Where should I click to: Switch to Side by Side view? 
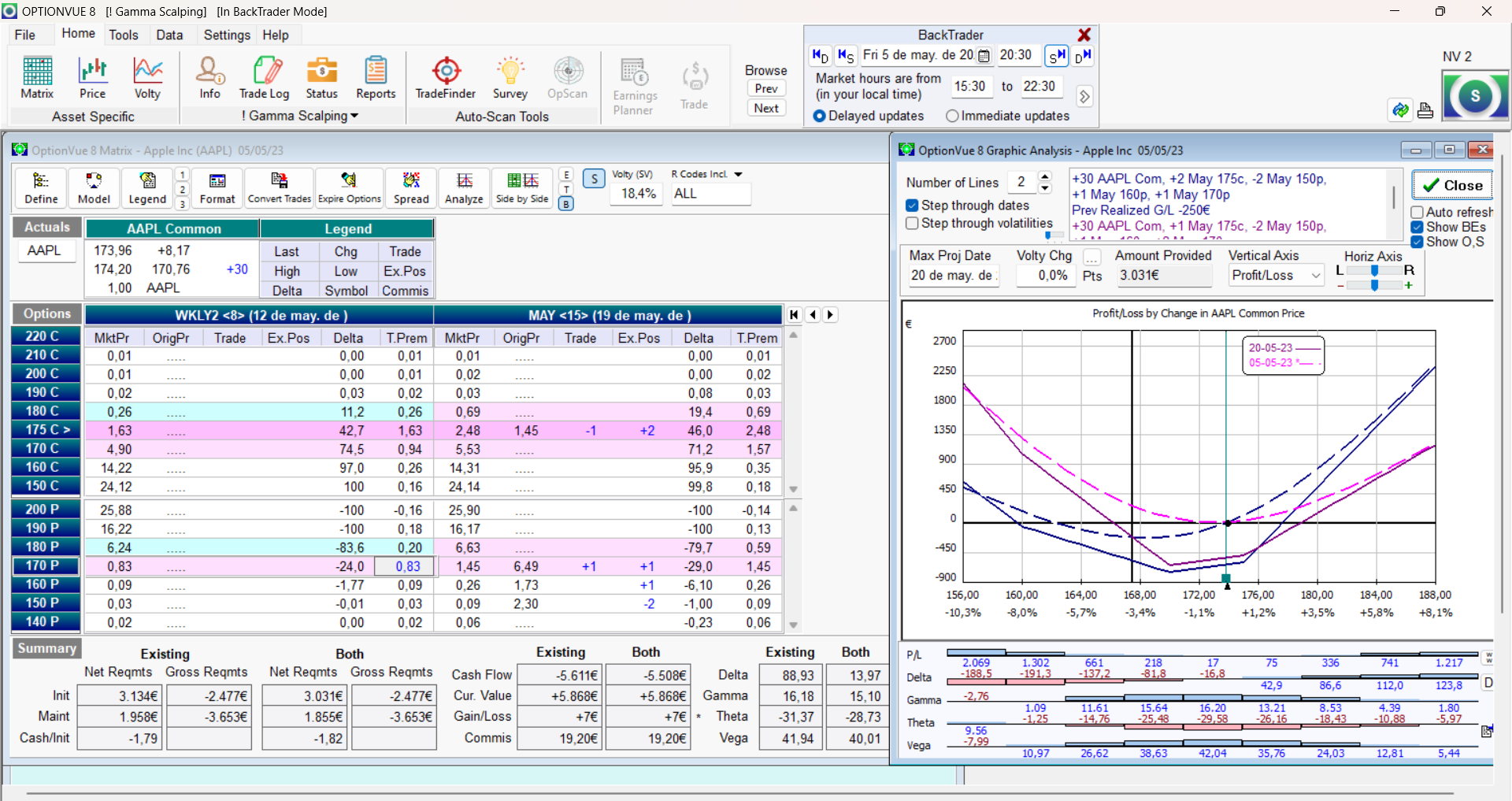[522, 189]
